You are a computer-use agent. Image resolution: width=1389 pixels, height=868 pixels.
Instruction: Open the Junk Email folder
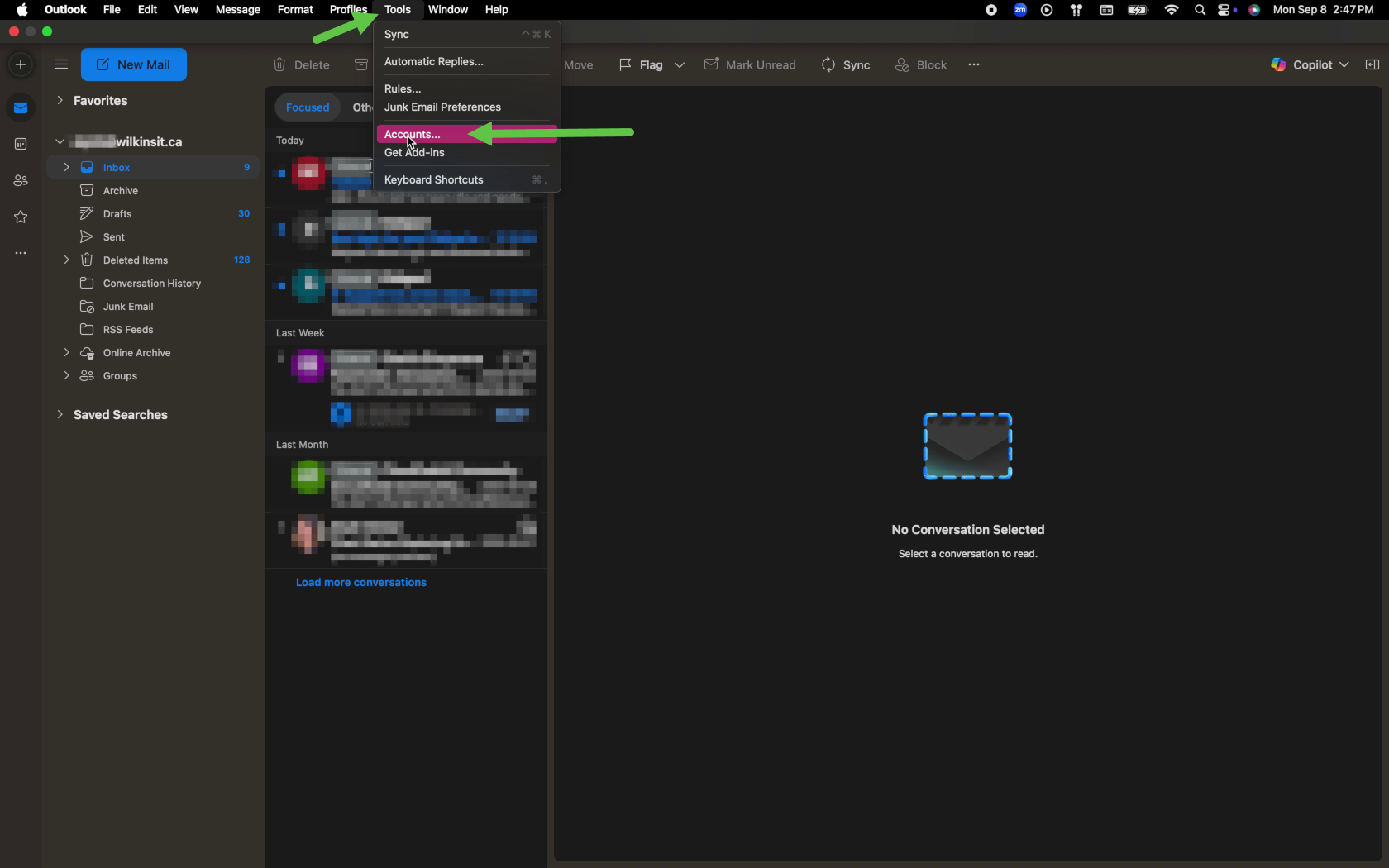(128, 307)
